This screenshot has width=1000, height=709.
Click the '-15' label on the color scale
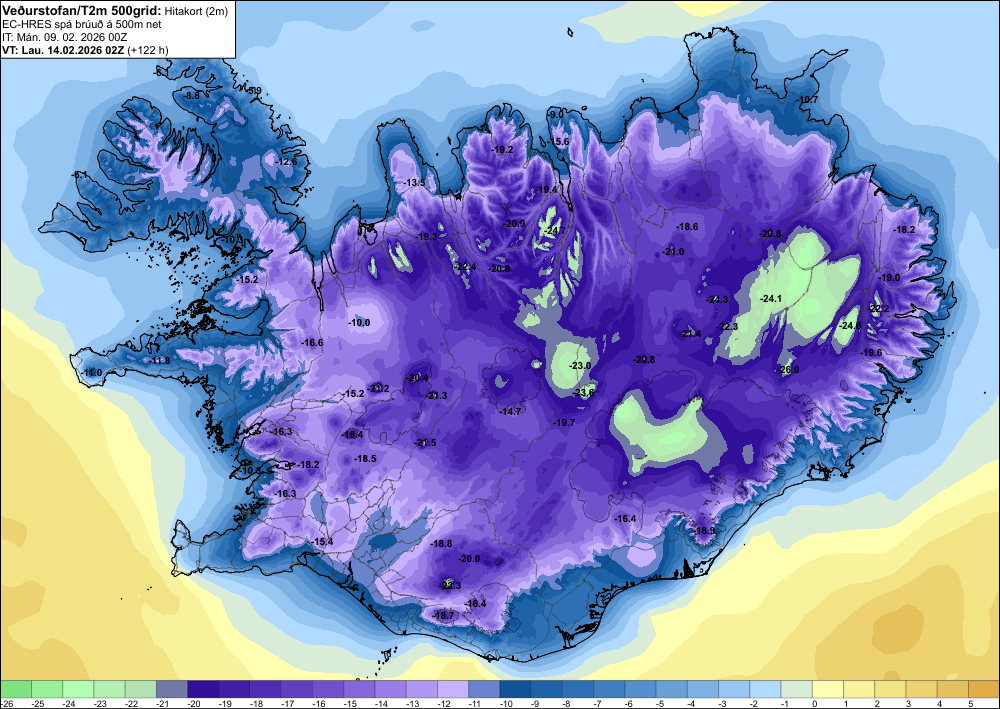click(x=350, y=703)
